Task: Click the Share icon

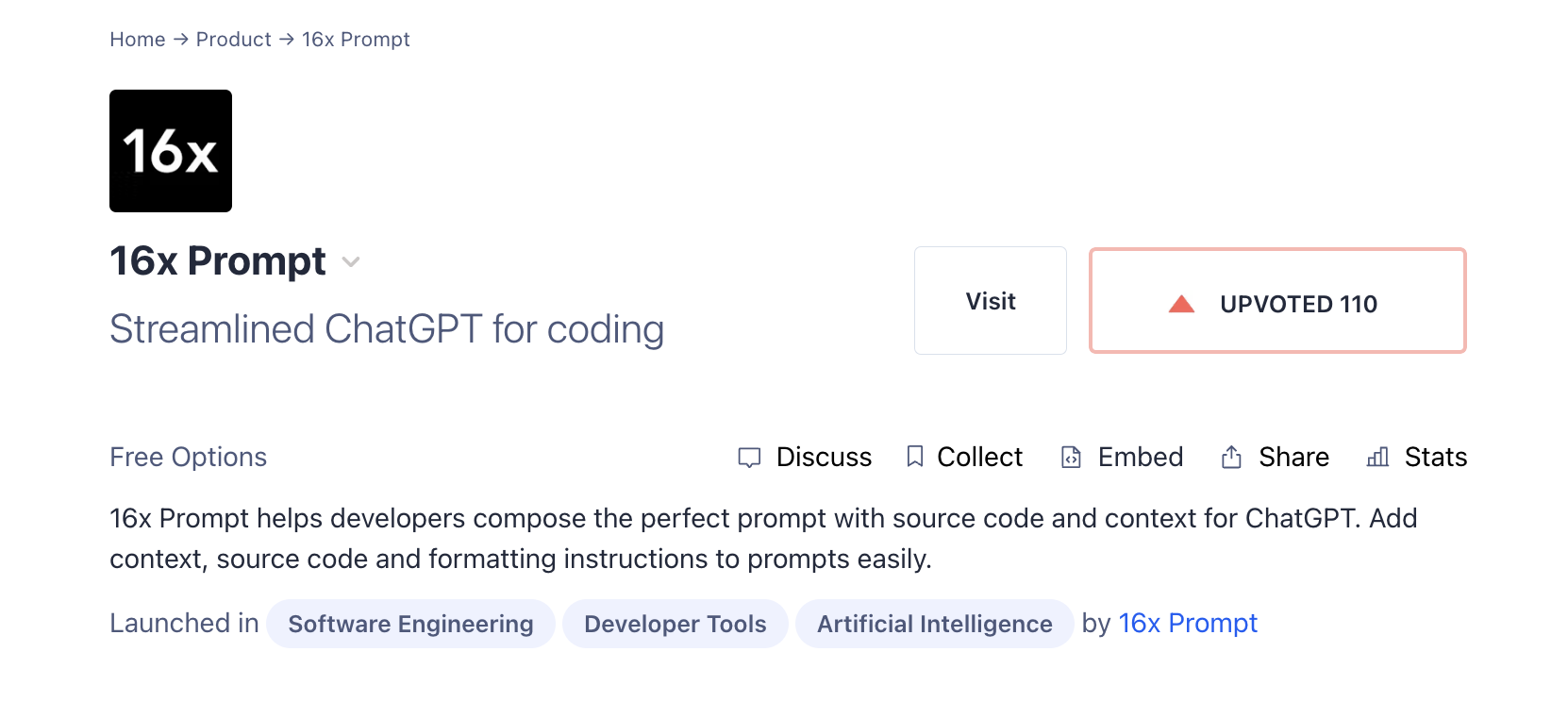Action: coord(1231,456)
